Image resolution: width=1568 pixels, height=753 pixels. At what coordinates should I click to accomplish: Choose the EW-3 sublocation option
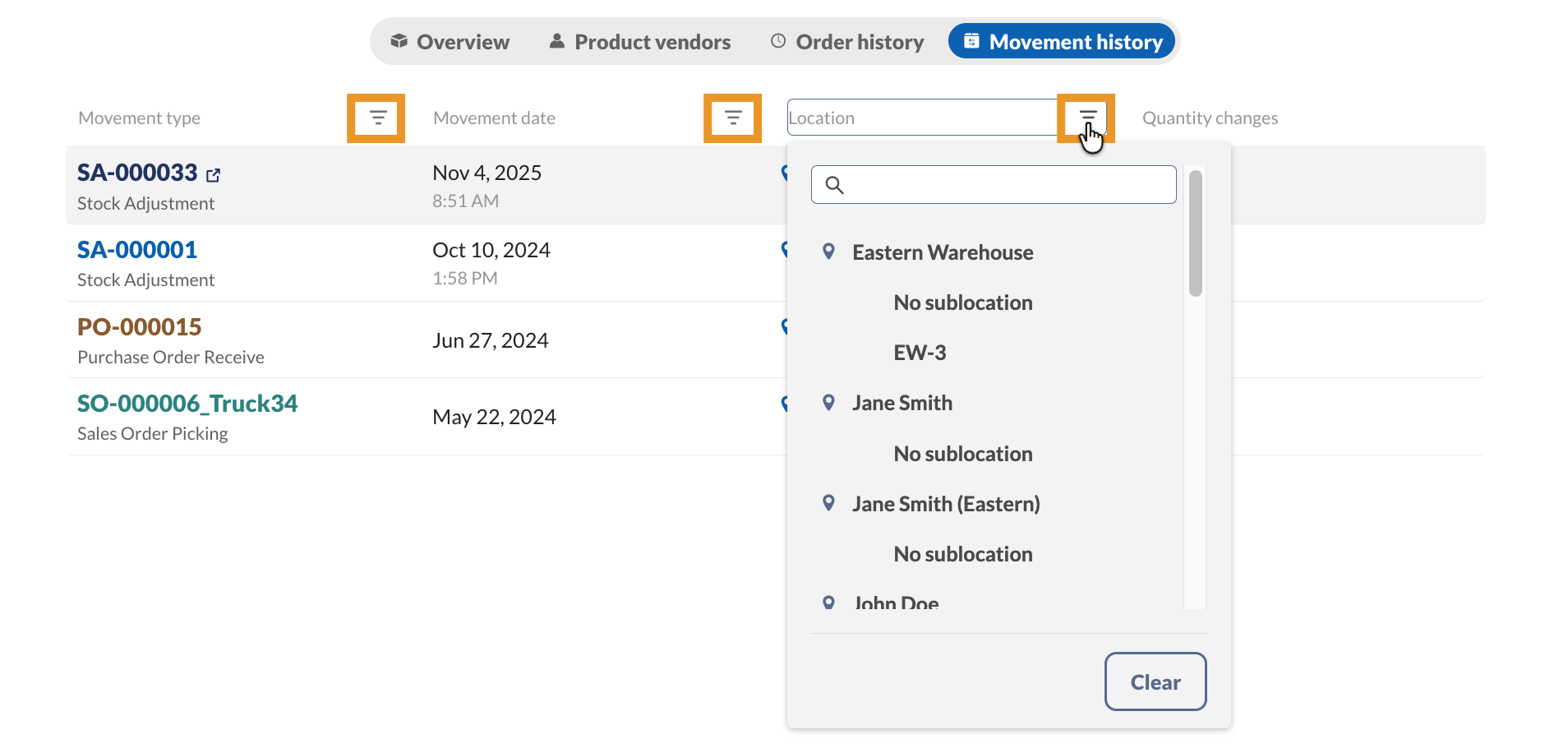(x=920, y=353)
